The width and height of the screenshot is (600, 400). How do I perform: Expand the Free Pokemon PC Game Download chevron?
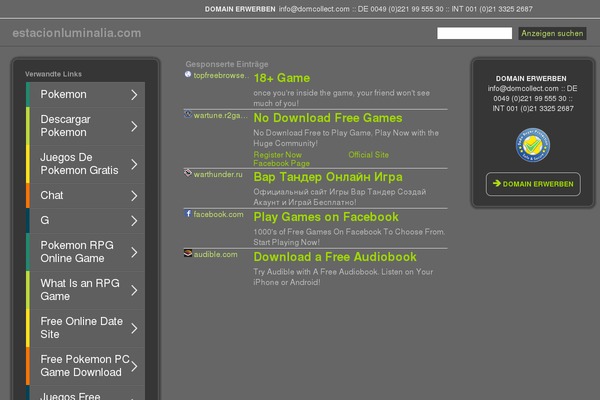tap(134, 366)
